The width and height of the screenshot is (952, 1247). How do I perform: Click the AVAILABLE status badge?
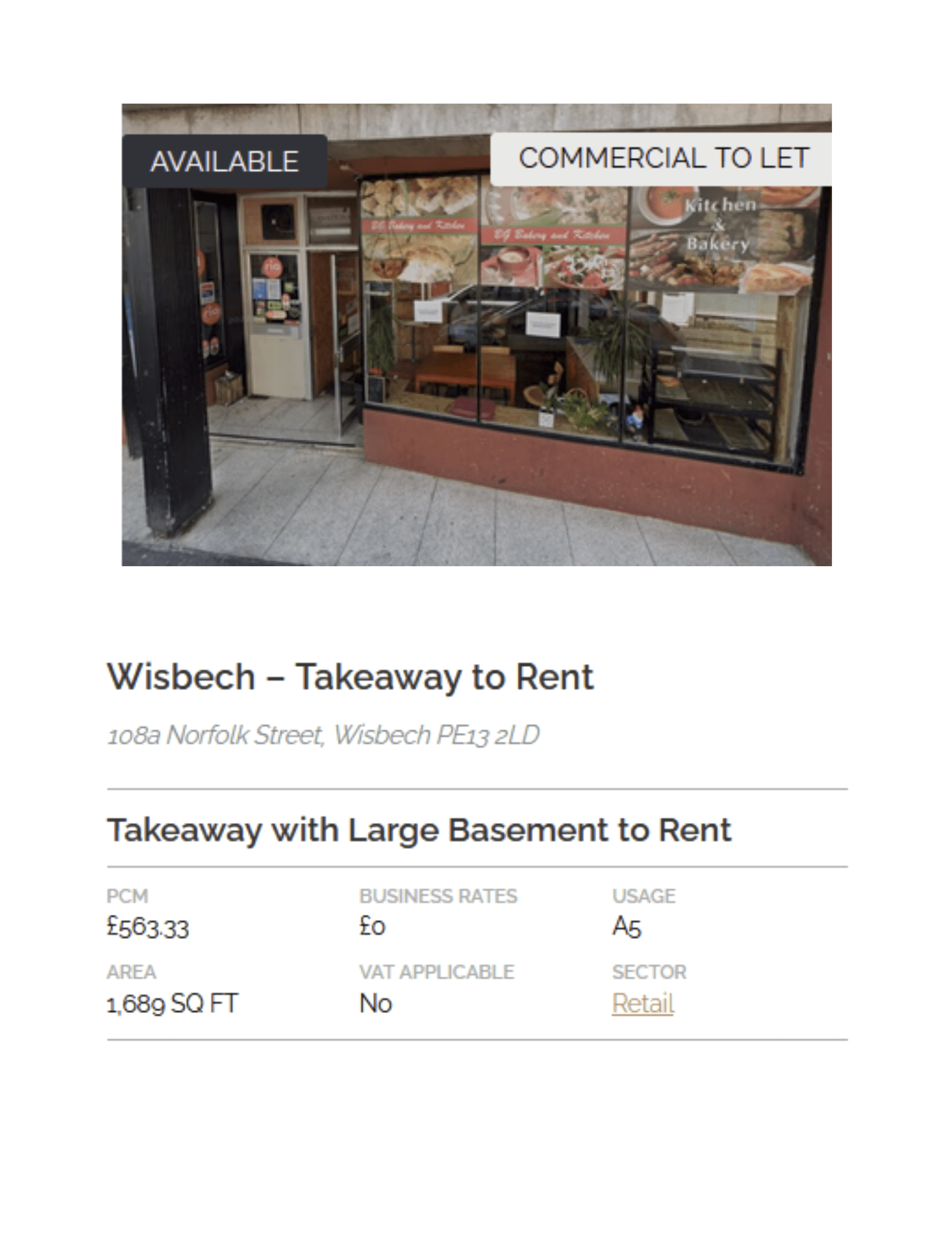click(x=224, y=161)
